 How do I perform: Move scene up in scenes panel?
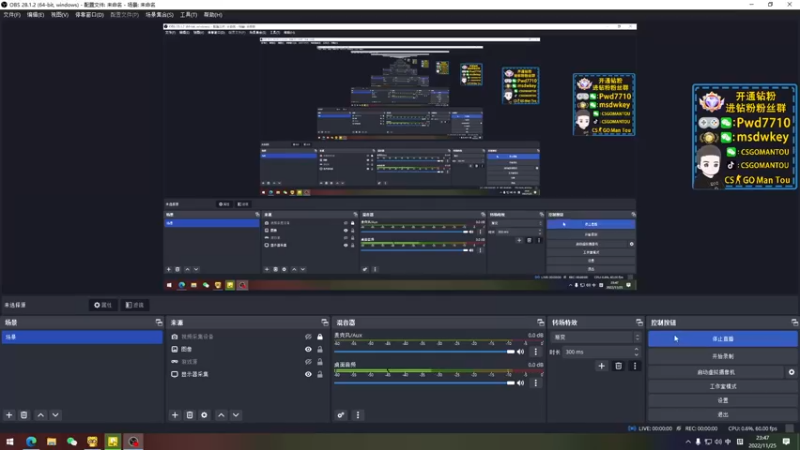tap(41, 415)
